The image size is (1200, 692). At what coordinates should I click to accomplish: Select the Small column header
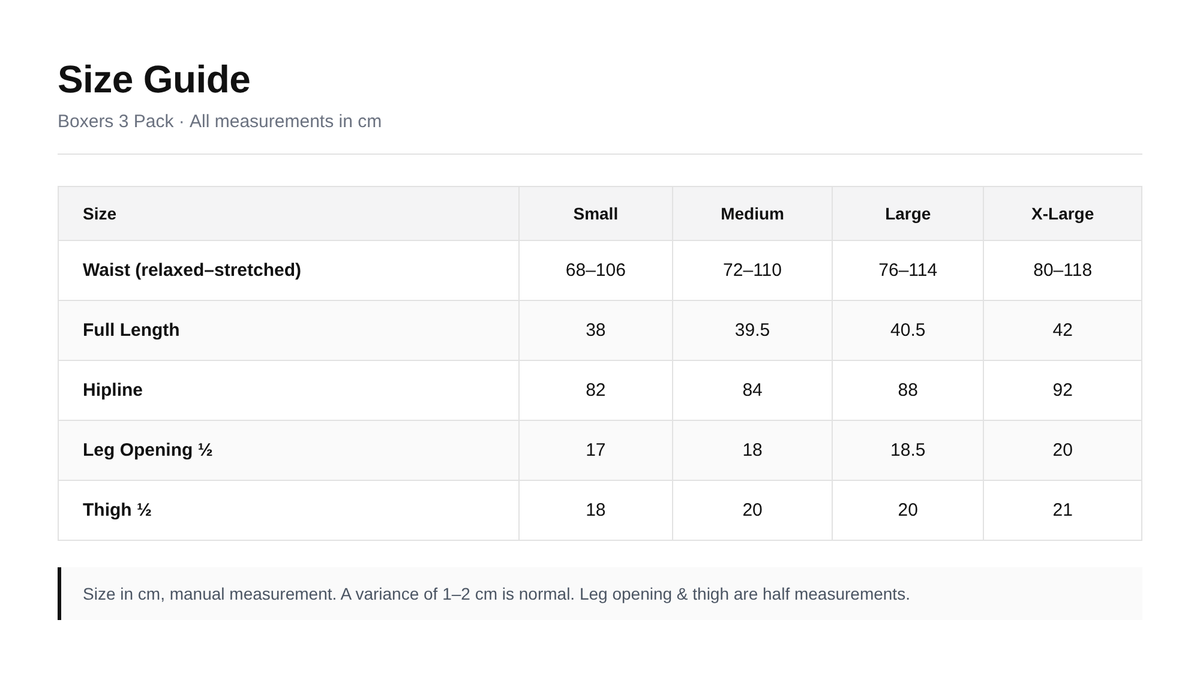(595, 214)
